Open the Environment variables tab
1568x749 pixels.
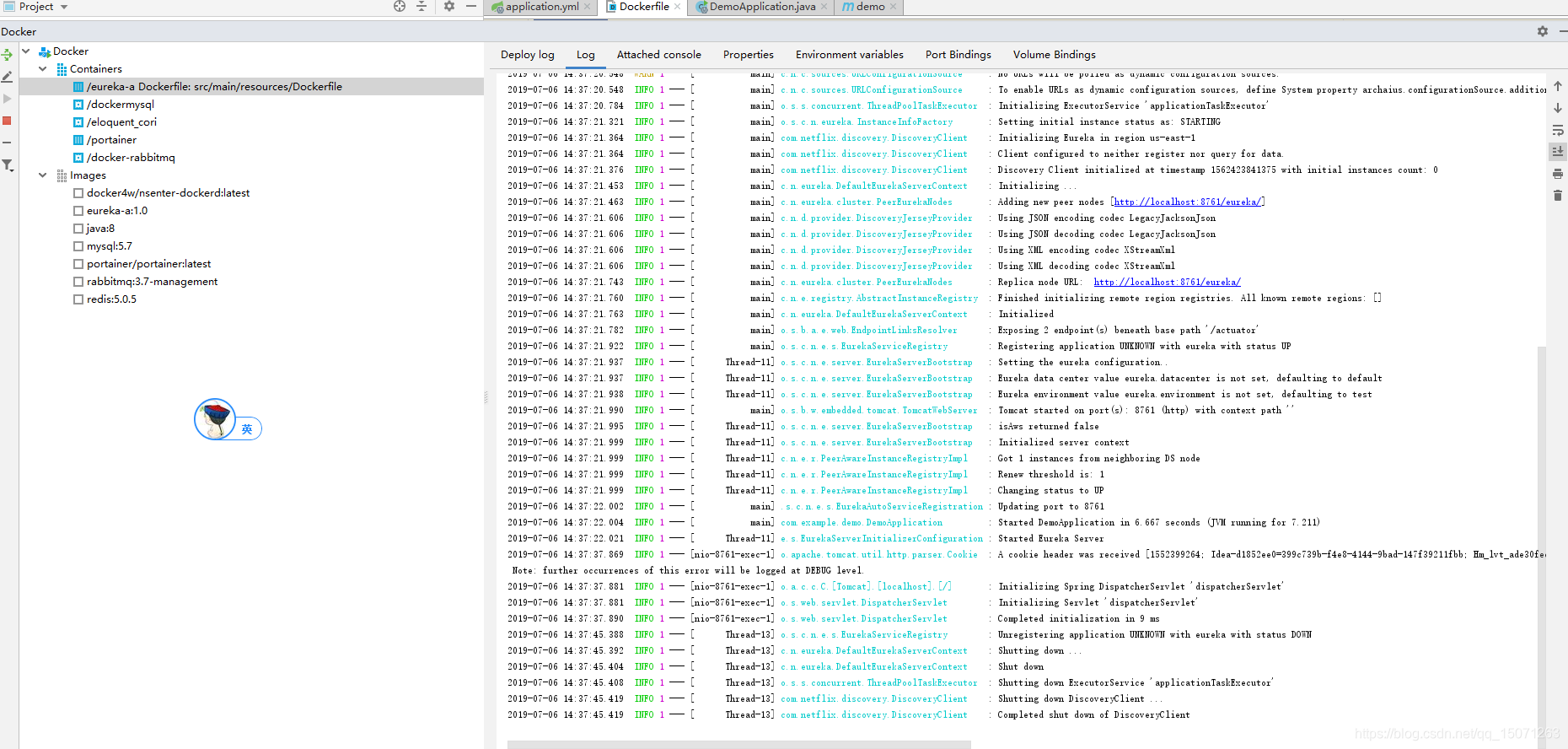(850, 54)
